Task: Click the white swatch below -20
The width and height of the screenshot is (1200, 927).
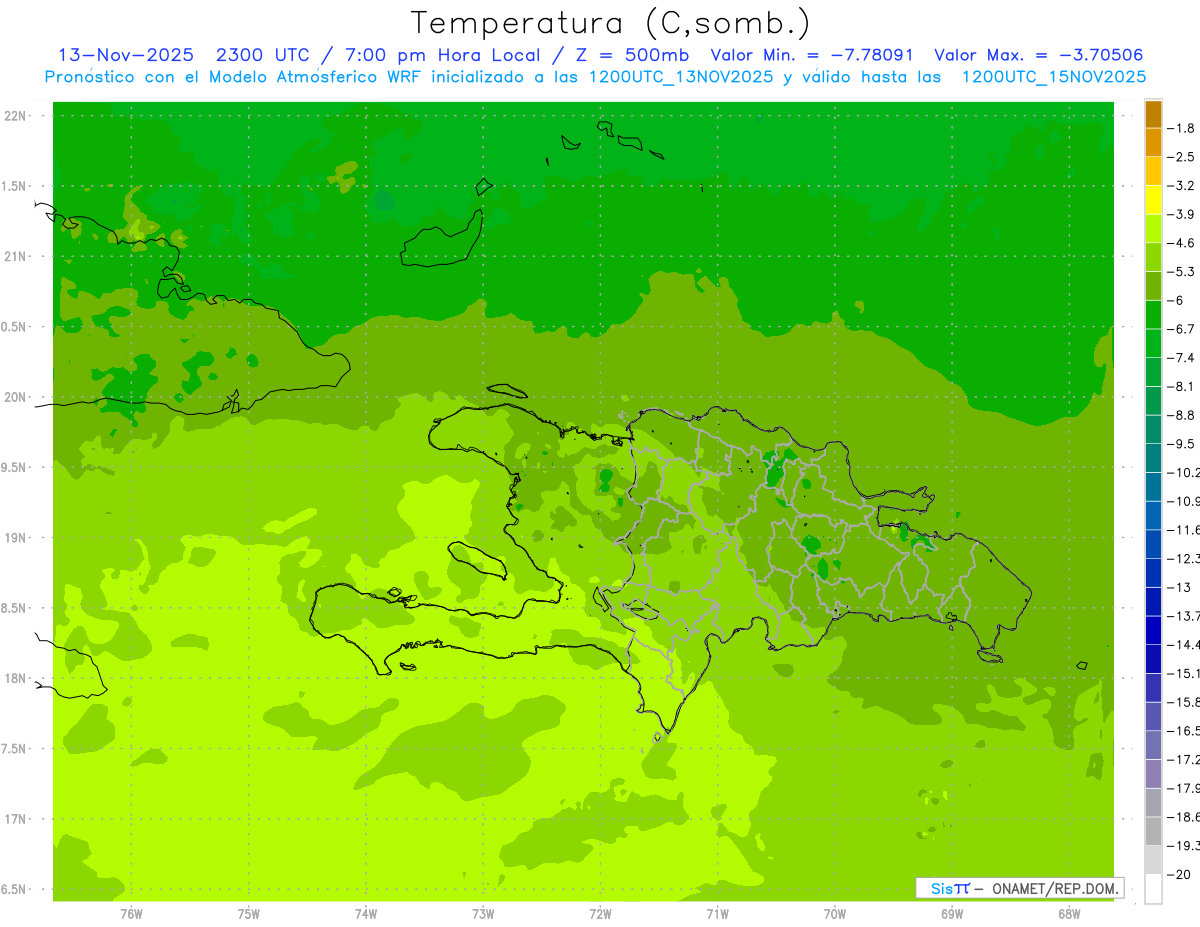Action: tap(1153, 889)
